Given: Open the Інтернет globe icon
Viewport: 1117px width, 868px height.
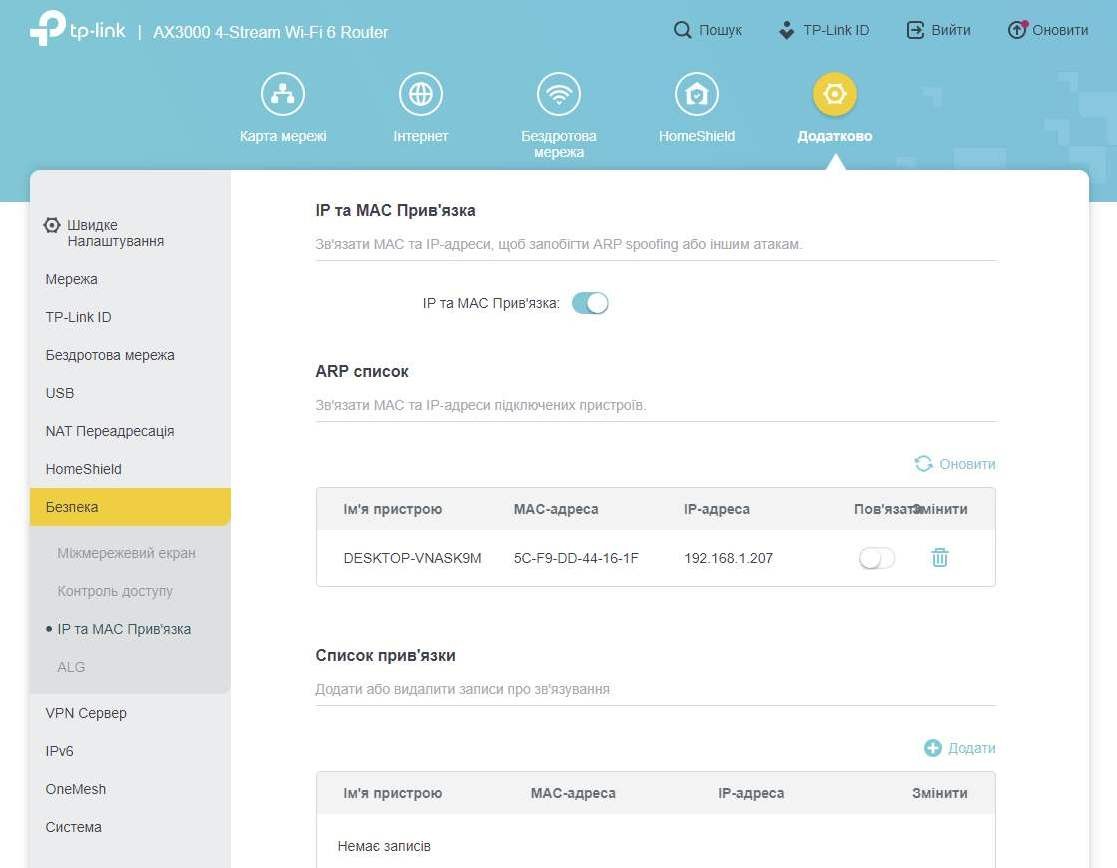Looking at the screenshot, I should 420,95.
